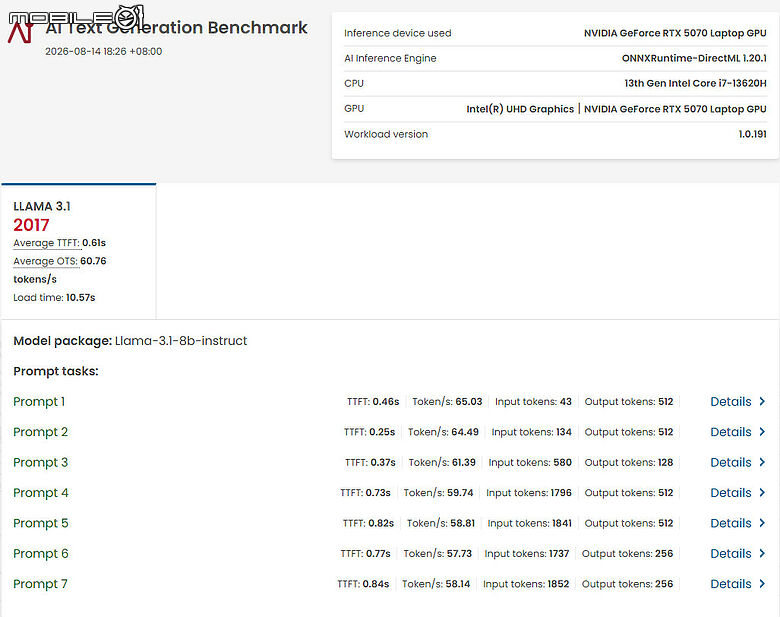The width and height of the screenshot is (780, 617).
Task: Click Prompt 6 Token/s 57.73 value
Action: (459, 553)
